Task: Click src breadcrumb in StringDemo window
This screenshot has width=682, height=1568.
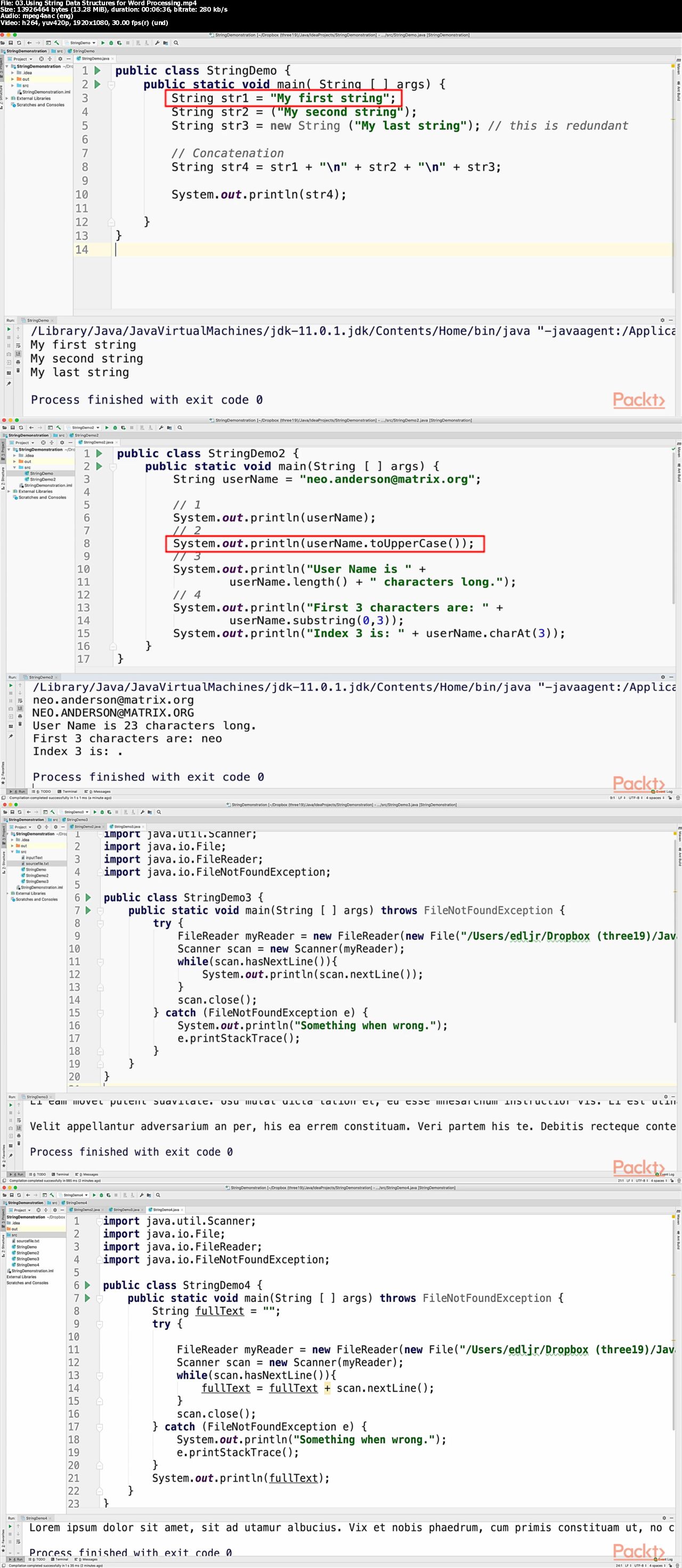Action: tap(56, 51)
